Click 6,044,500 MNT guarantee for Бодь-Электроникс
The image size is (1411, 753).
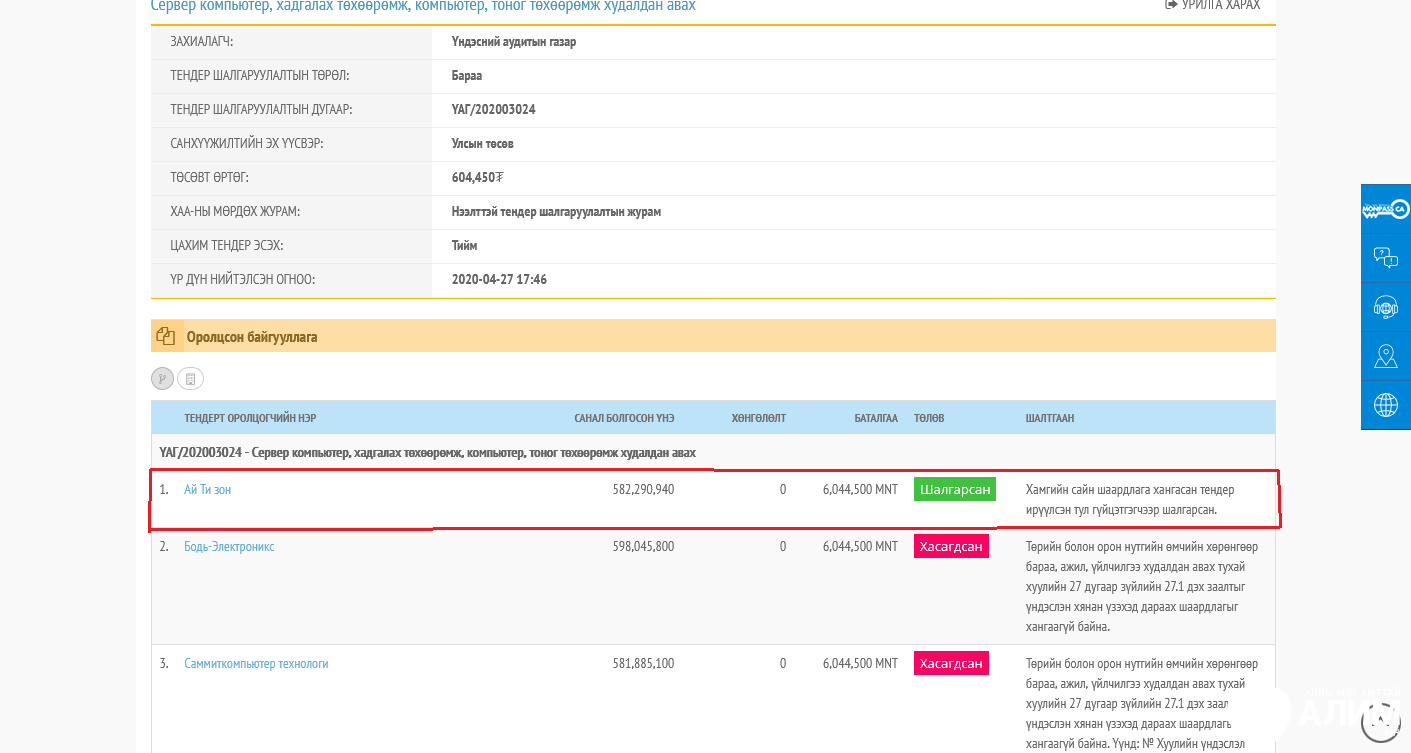pos(860,547)
